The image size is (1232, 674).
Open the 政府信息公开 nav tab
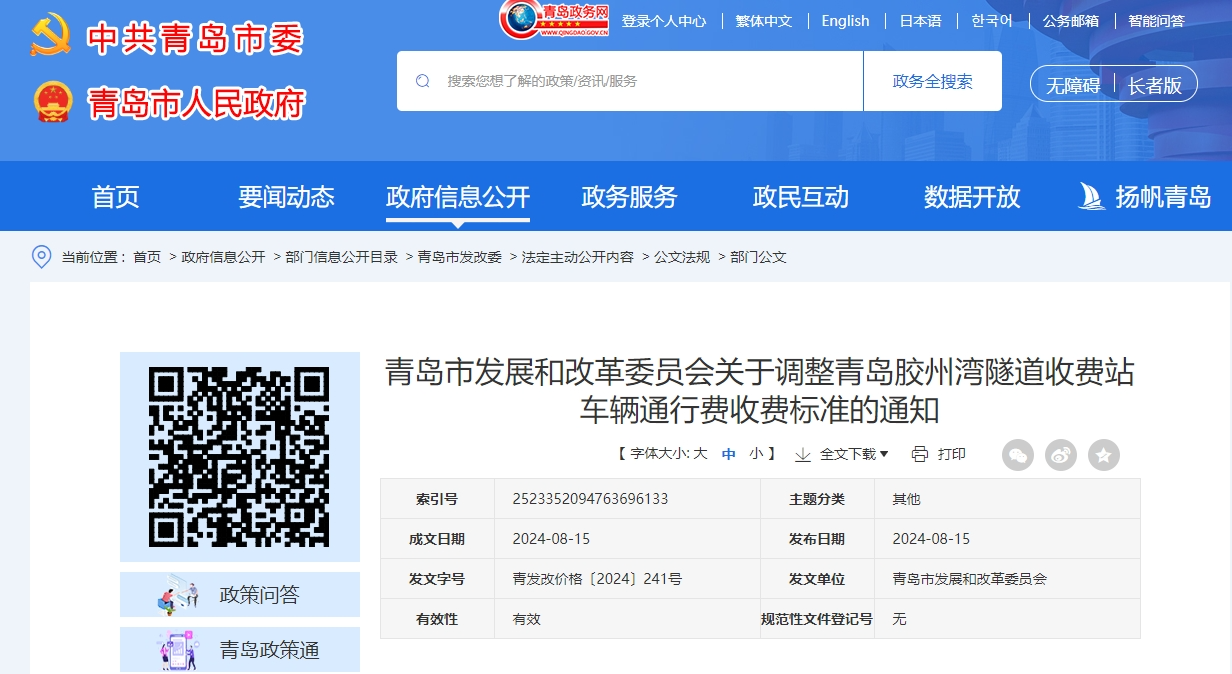[458, 197]
